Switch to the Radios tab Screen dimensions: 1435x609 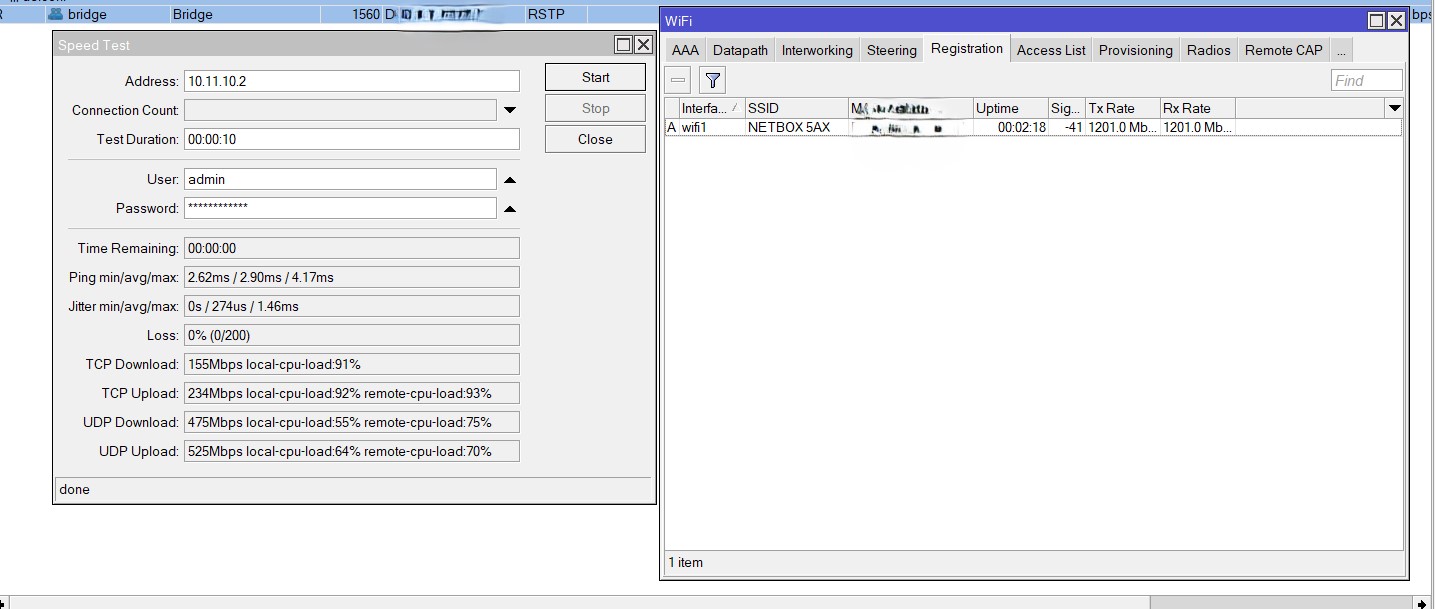coord(1208,50)
